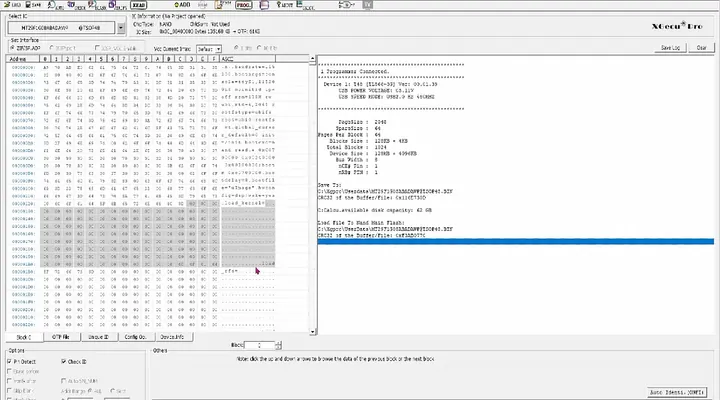Click the CHECK toolbar icon
720x400 pixels.
(x=76, y=6)
